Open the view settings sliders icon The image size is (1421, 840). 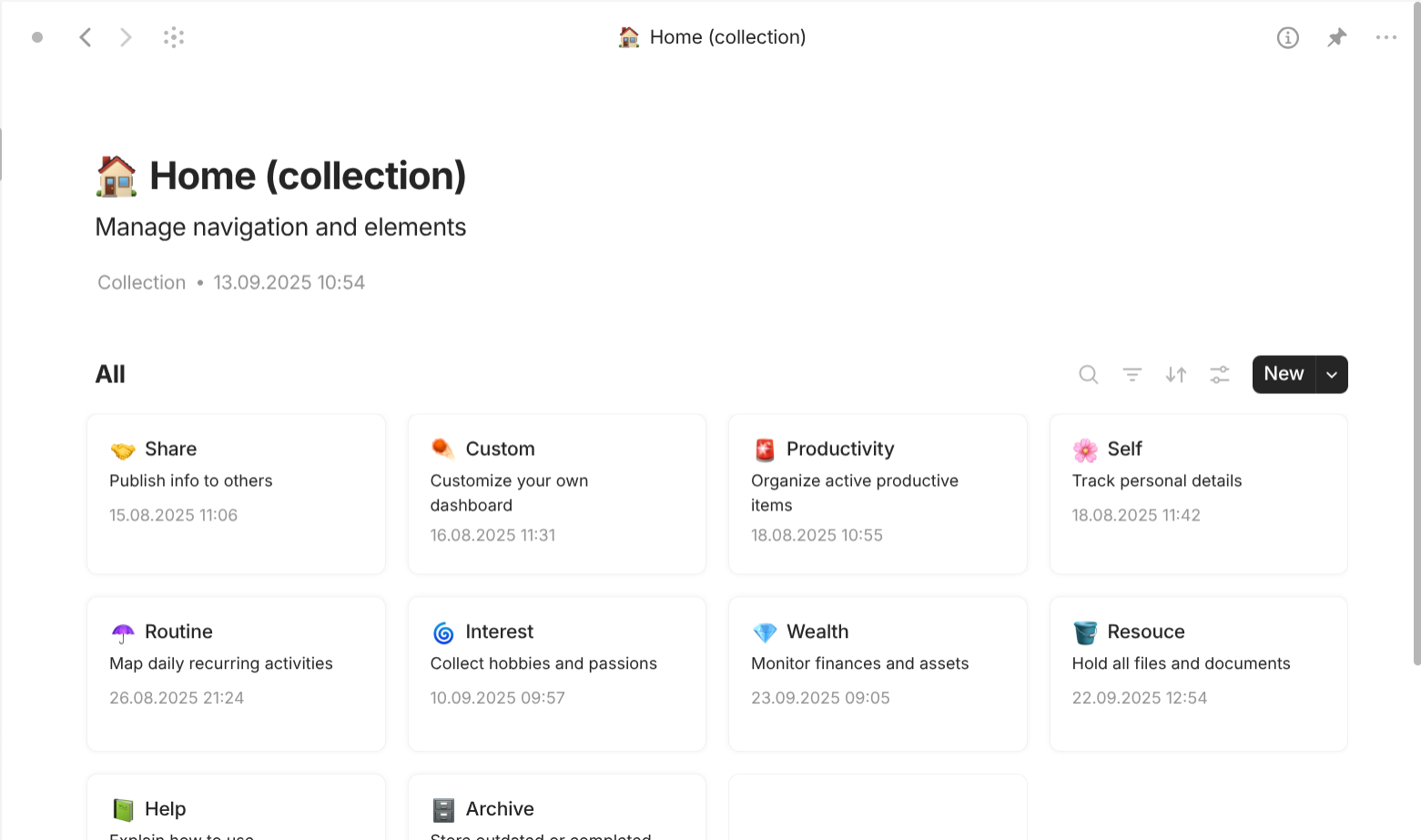1219,374
